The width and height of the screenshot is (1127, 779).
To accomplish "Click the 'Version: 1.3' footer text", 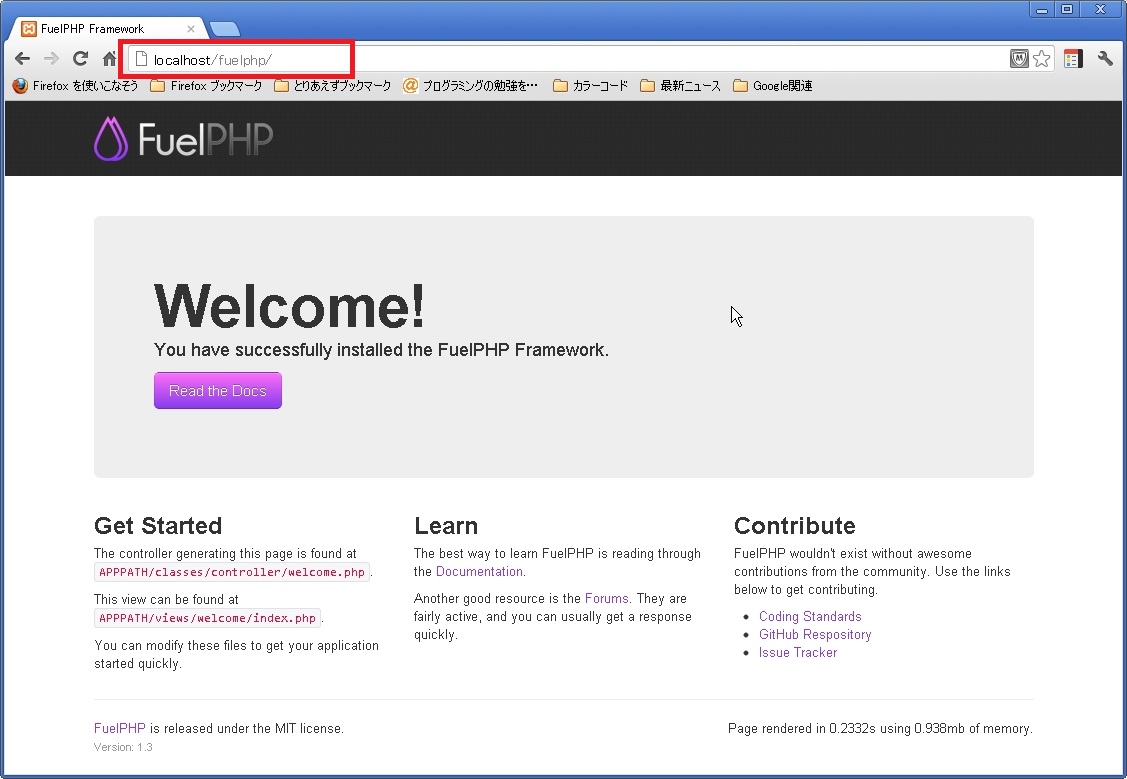I will pyautogui.click(x=123, y=747).
